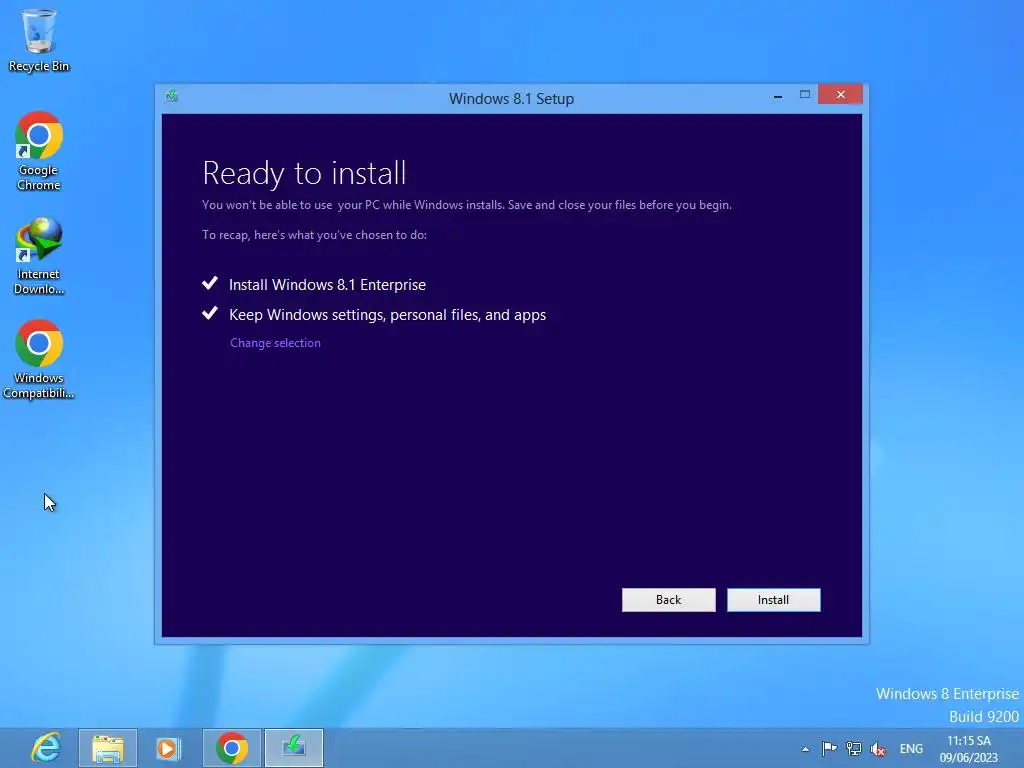Click the setup icon in title bar
This screenshot has width=1024, height=768.
pyautogui.click(x=172, y=97)
